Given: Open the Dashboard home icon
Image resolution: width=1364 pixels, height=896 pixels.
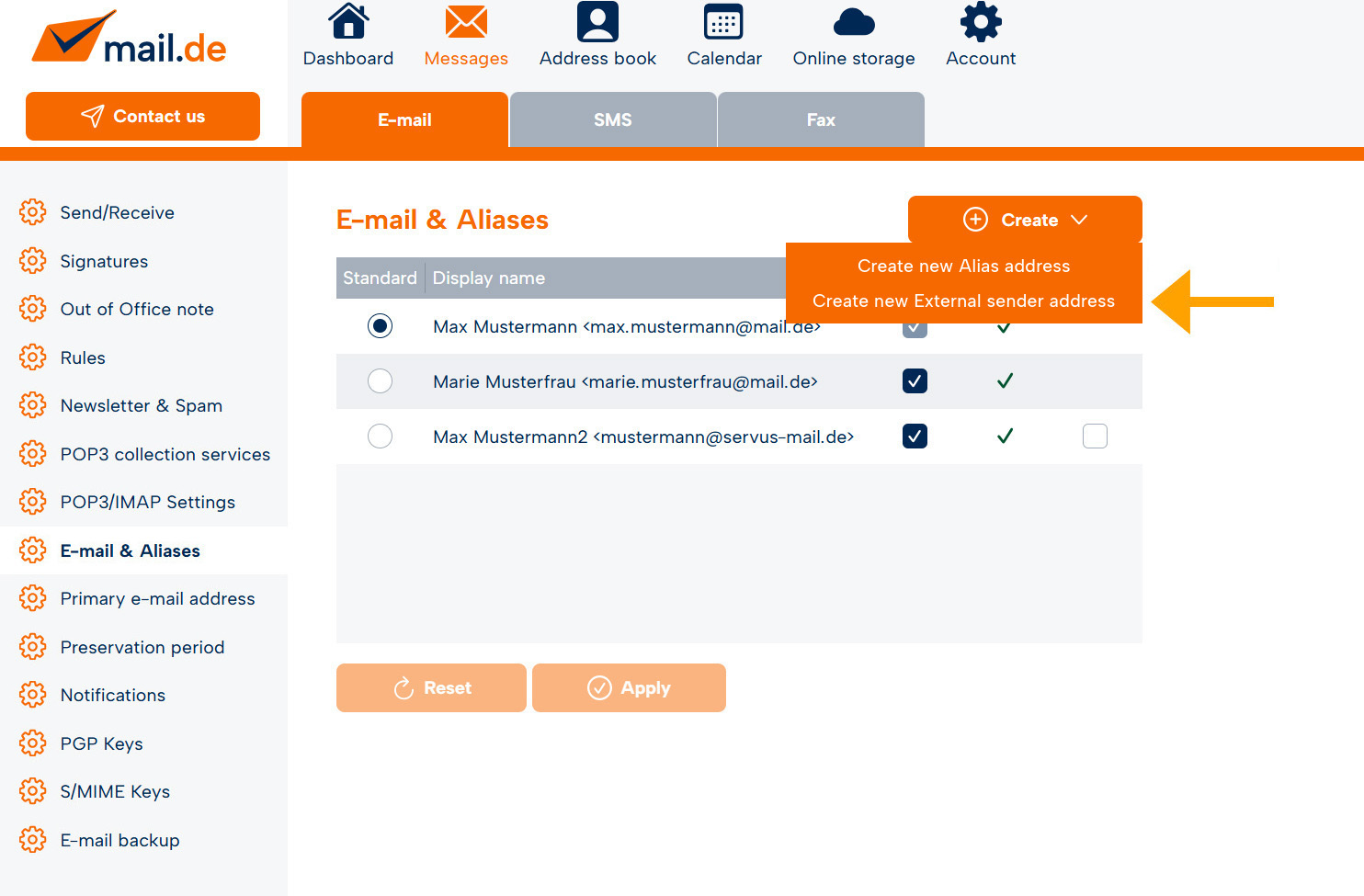Looking at the screenshot, I should (x=348, y=22).
